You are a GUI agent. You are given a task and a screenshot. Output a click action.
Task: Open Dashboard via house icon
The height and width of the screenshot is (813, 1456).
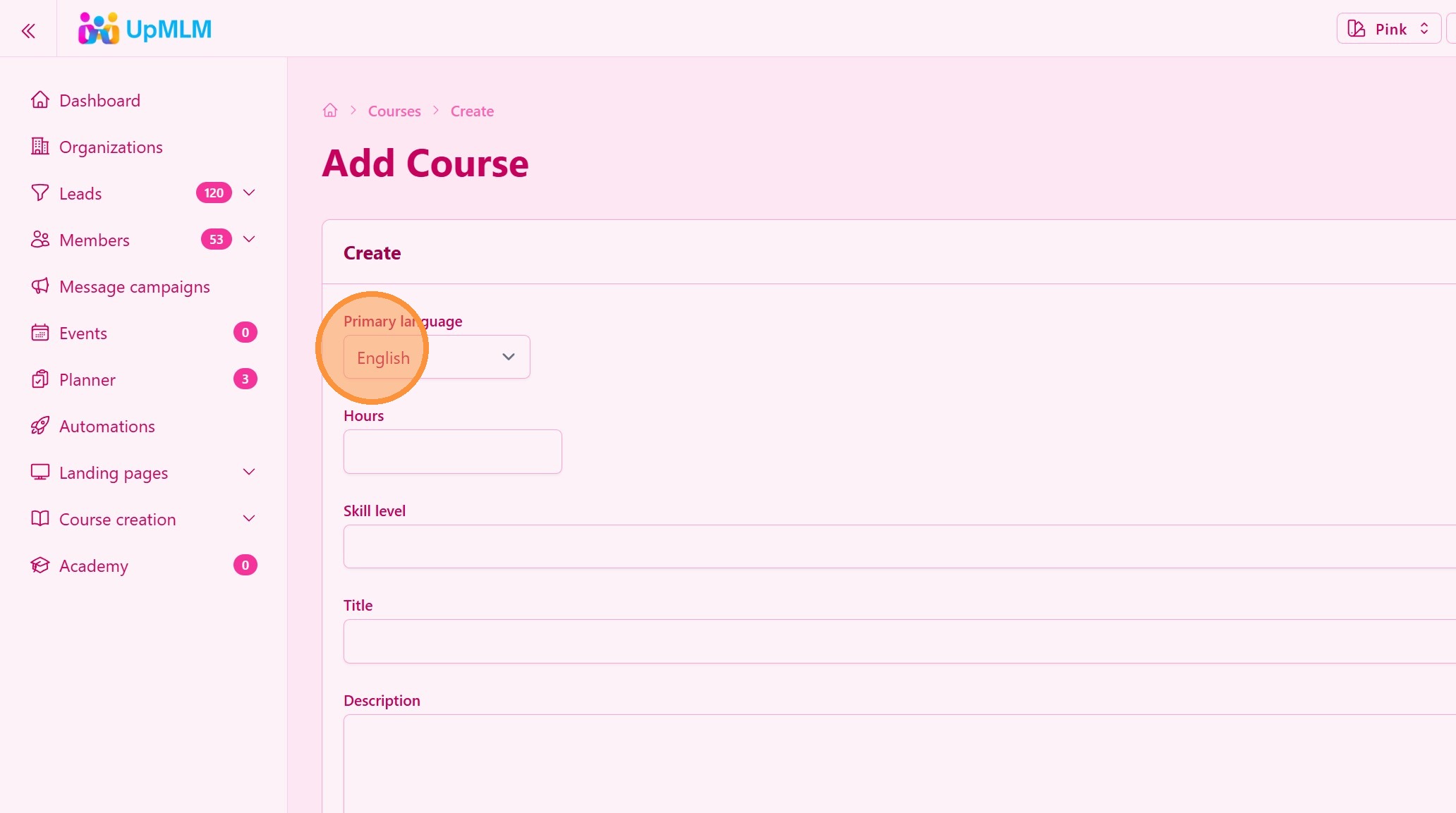40,100
